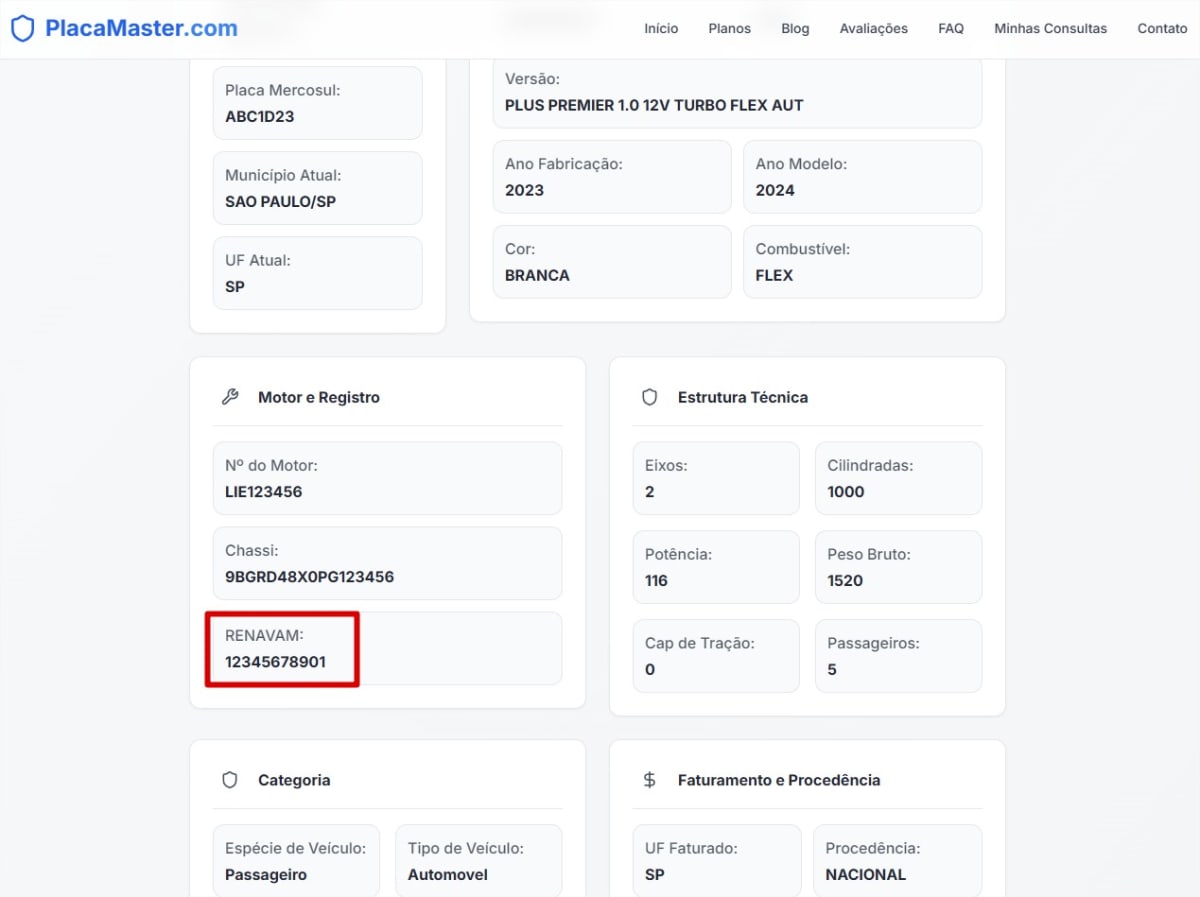The width and height of the screenshot is (1200, 897).
Task: Select engine number LIE123456
Action: coord(264,492)
